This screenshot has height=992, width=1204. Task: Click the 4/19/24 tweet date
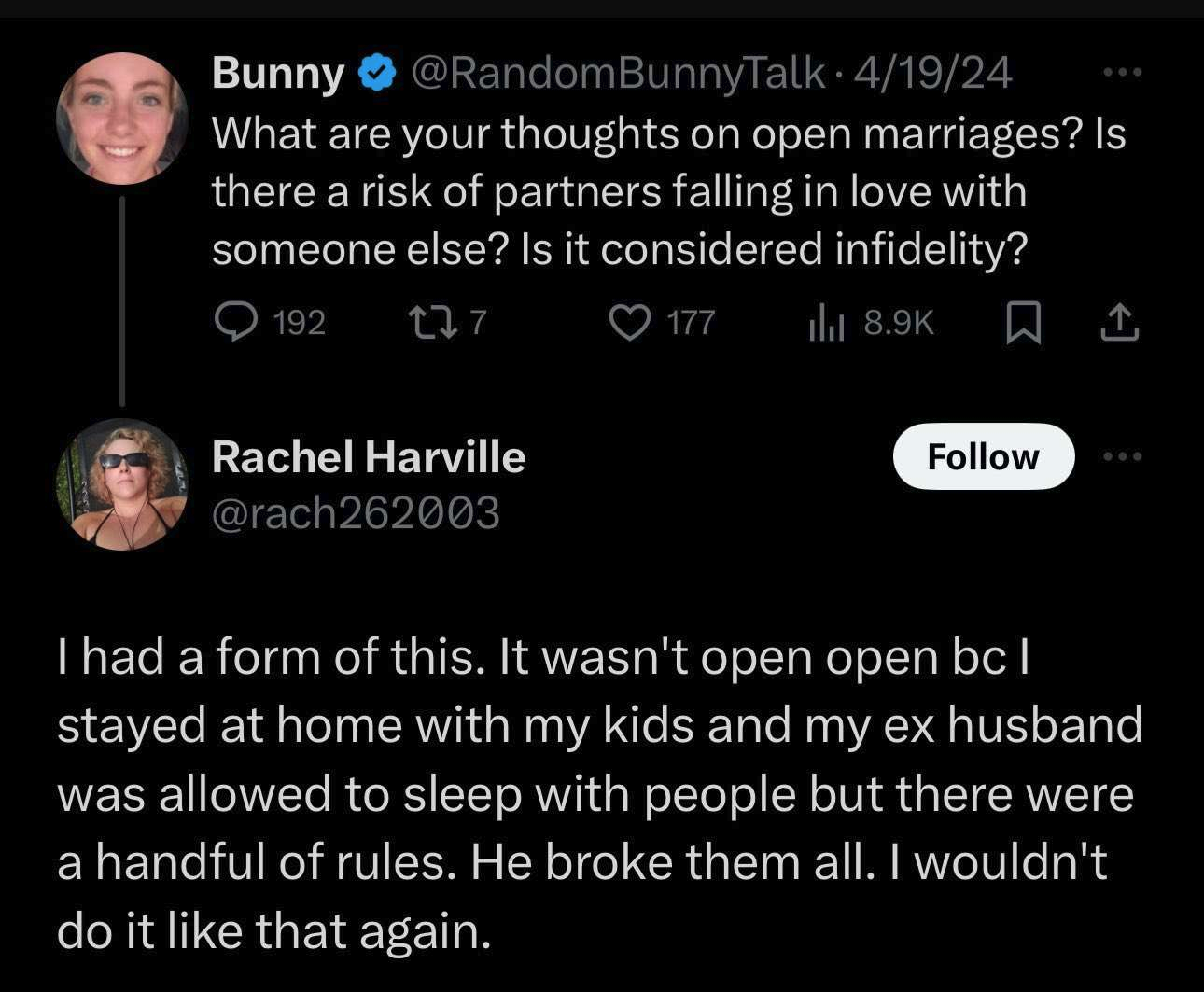pyautogui.click(x=933, y=73)
